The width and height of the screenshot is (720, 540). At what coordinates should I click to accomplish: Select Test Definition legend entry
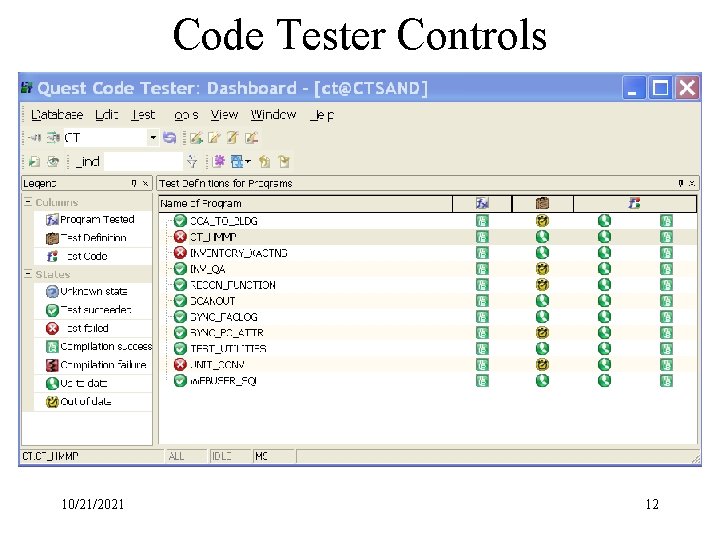tap(93, 238)
